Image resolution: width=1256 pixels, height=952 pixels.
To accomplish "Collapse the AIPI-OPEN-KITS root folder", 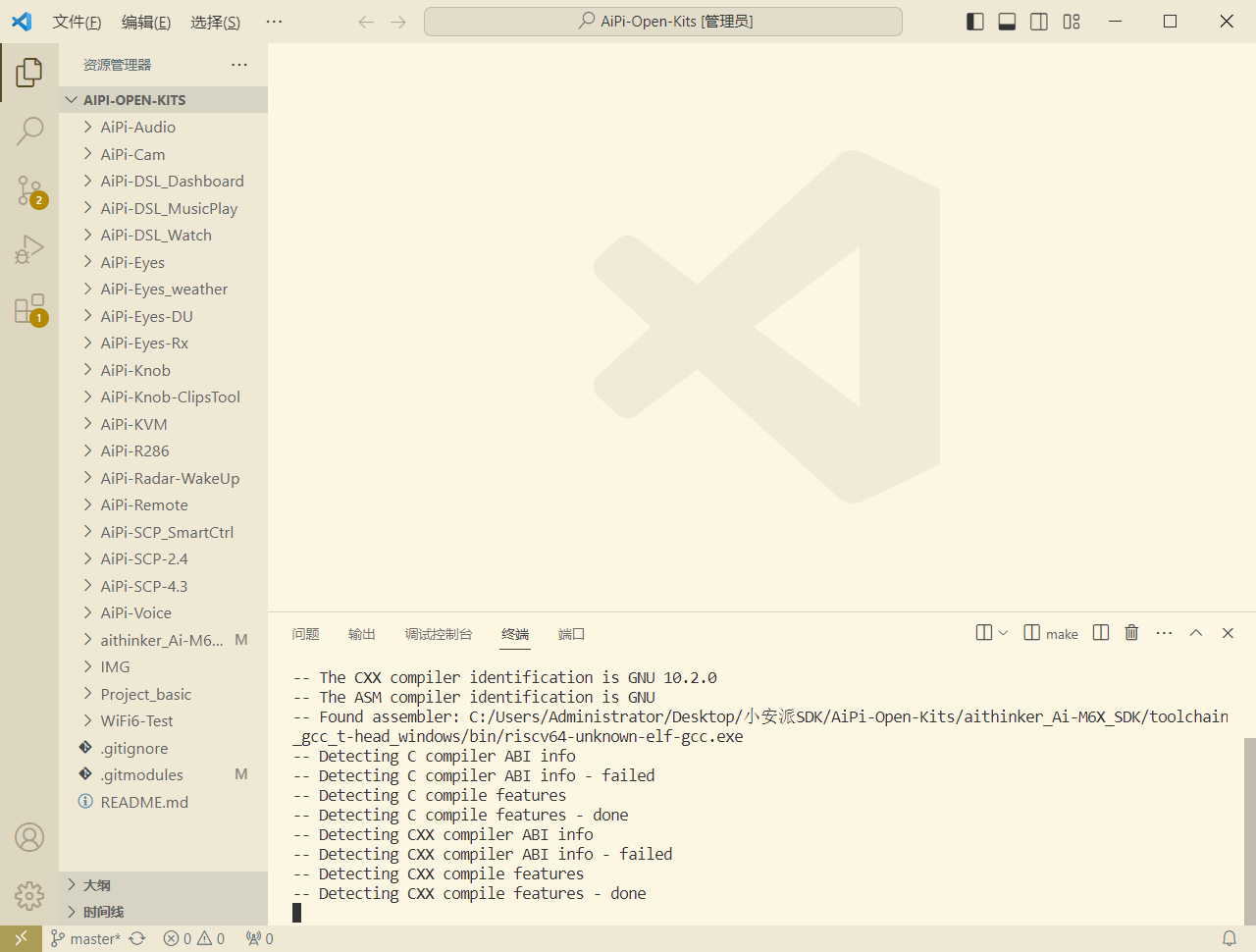I will (163, 100).
